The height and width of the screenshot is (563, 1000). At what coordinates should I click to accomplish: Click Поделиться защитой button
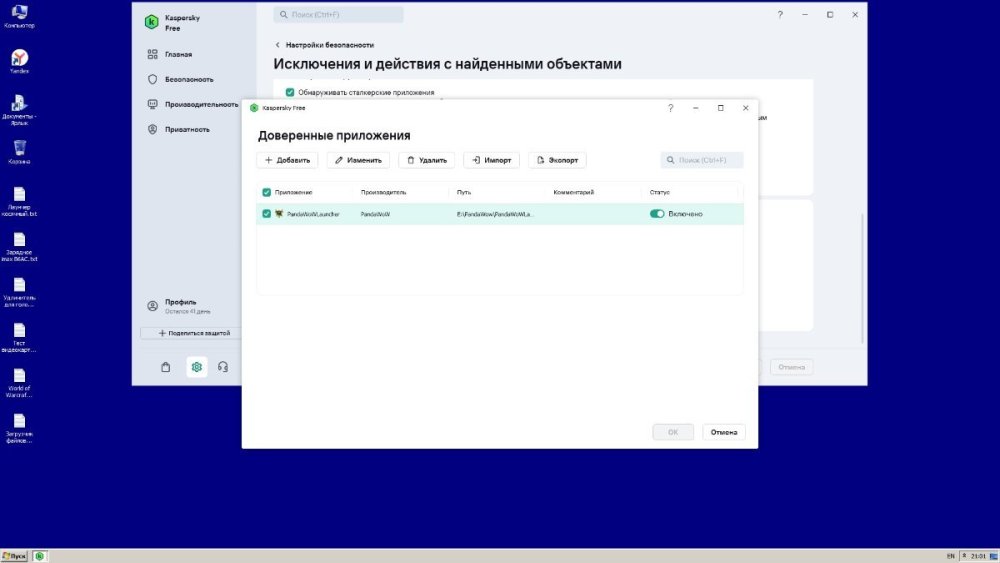(x=194, y=333)
